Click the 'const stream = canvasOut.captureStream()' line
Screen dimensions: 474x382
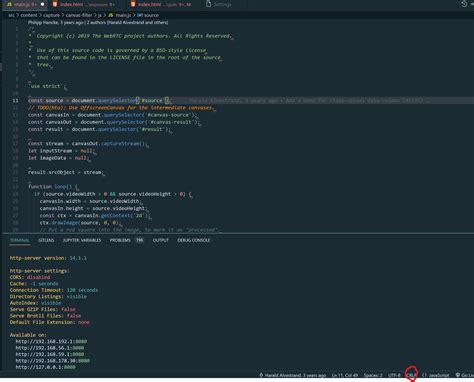coord(88,143)
